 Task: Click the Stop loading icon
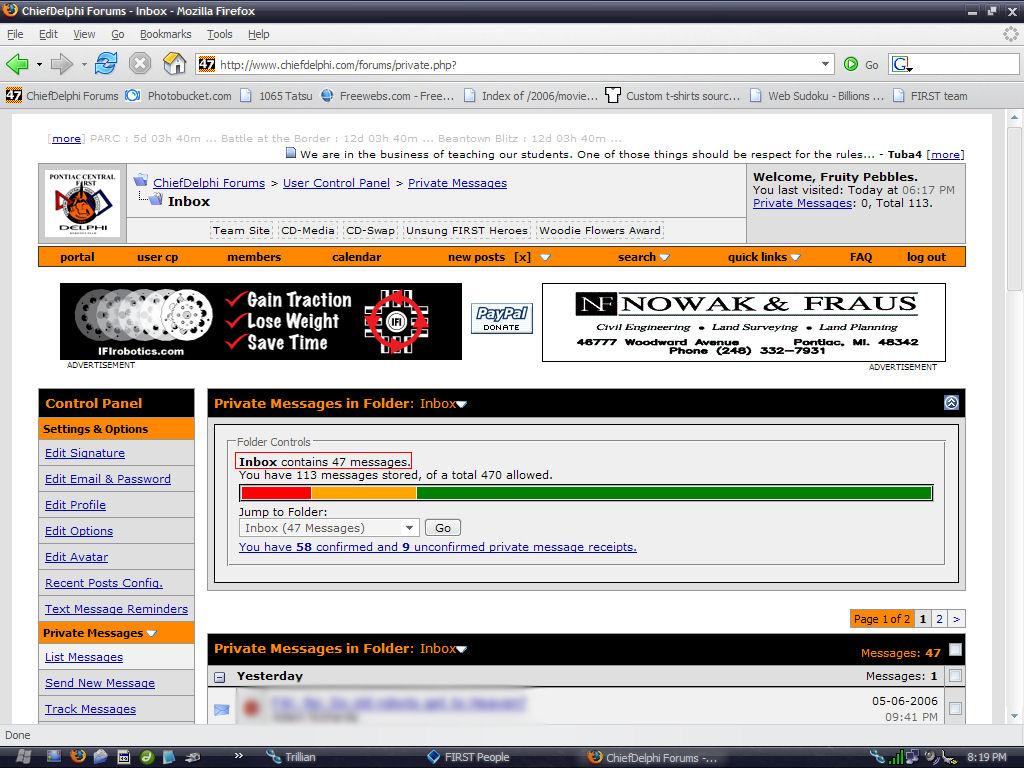coord(140,64)
